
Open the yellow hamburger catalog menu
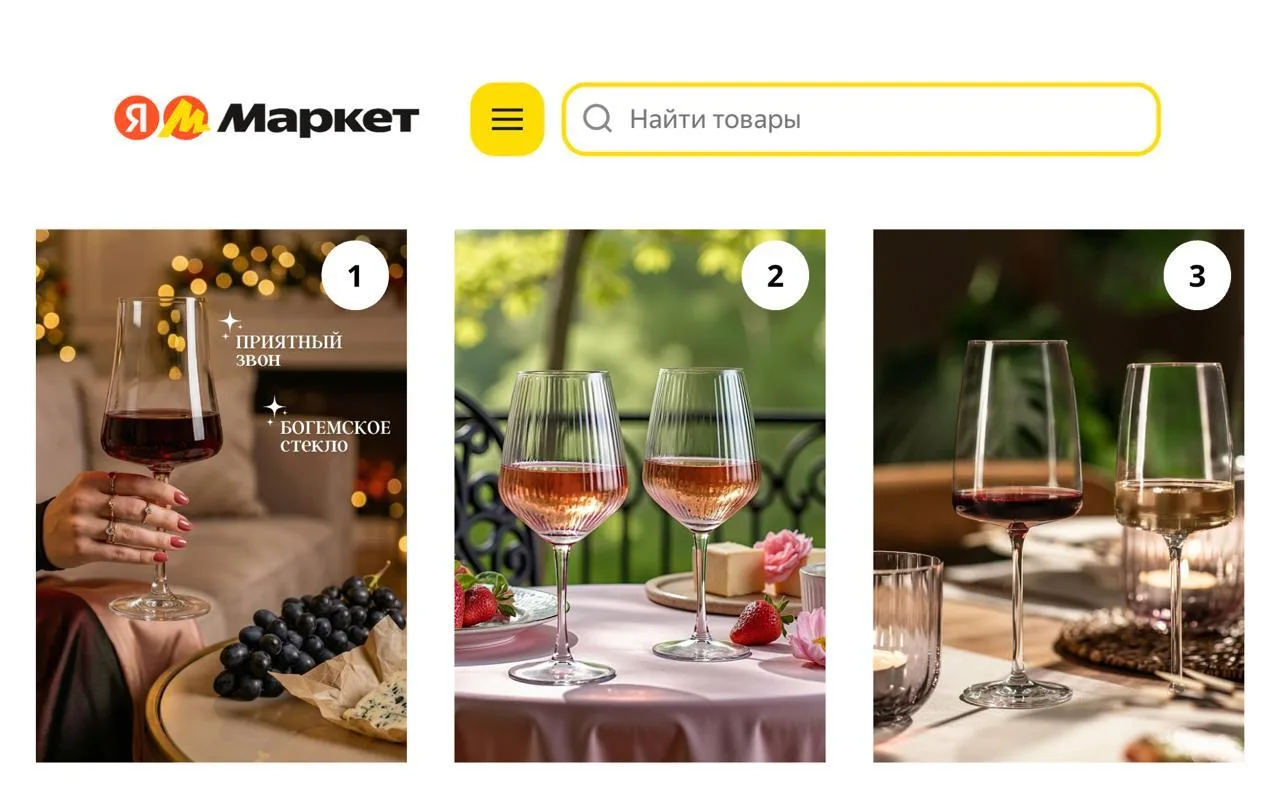[507, 119]
